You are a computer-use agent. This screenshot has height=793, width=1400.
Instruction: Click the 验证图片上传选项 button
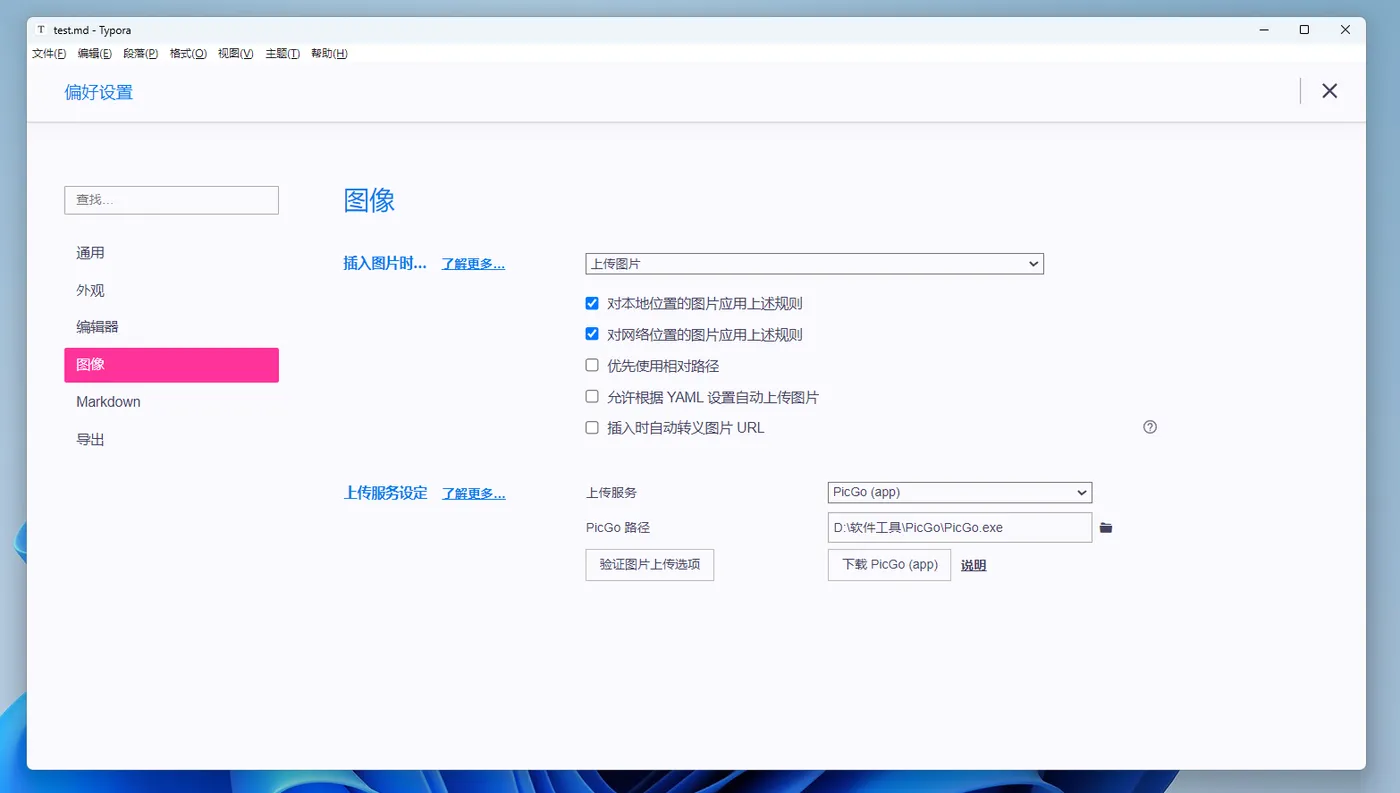click(650, 564)
